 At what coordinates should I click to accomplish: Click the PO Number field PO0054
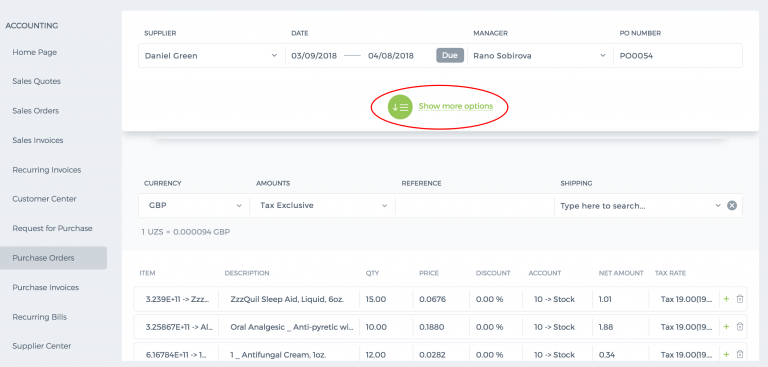678,56
